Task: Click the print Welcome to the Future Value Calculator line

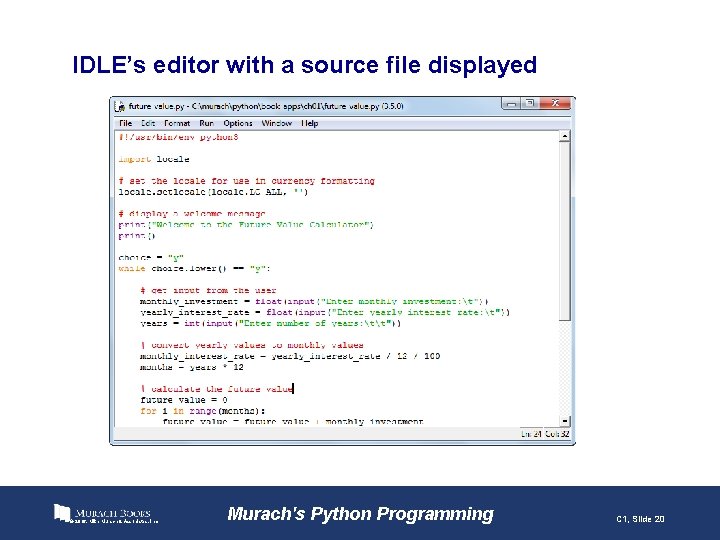Action: (x=246, y=225)
